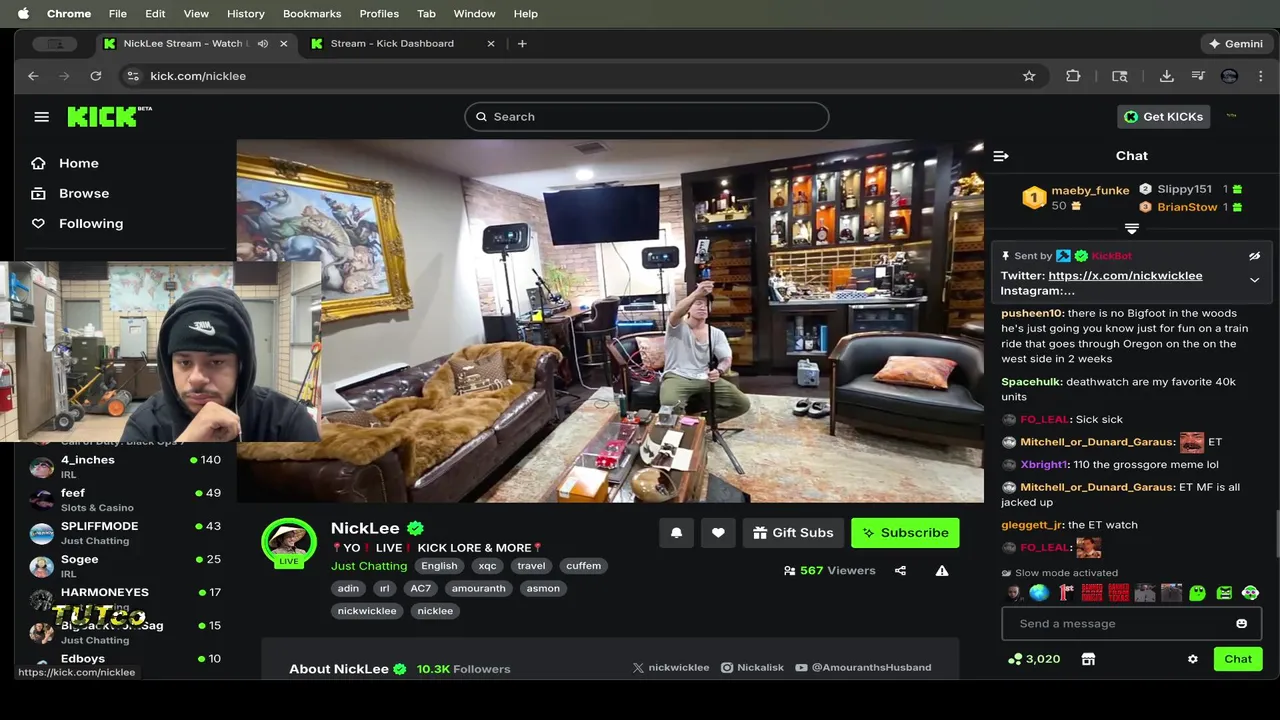This screenshot has height=720, width=1280.
Task: Open the channel points shop icon
Action: click(1088, 659)
